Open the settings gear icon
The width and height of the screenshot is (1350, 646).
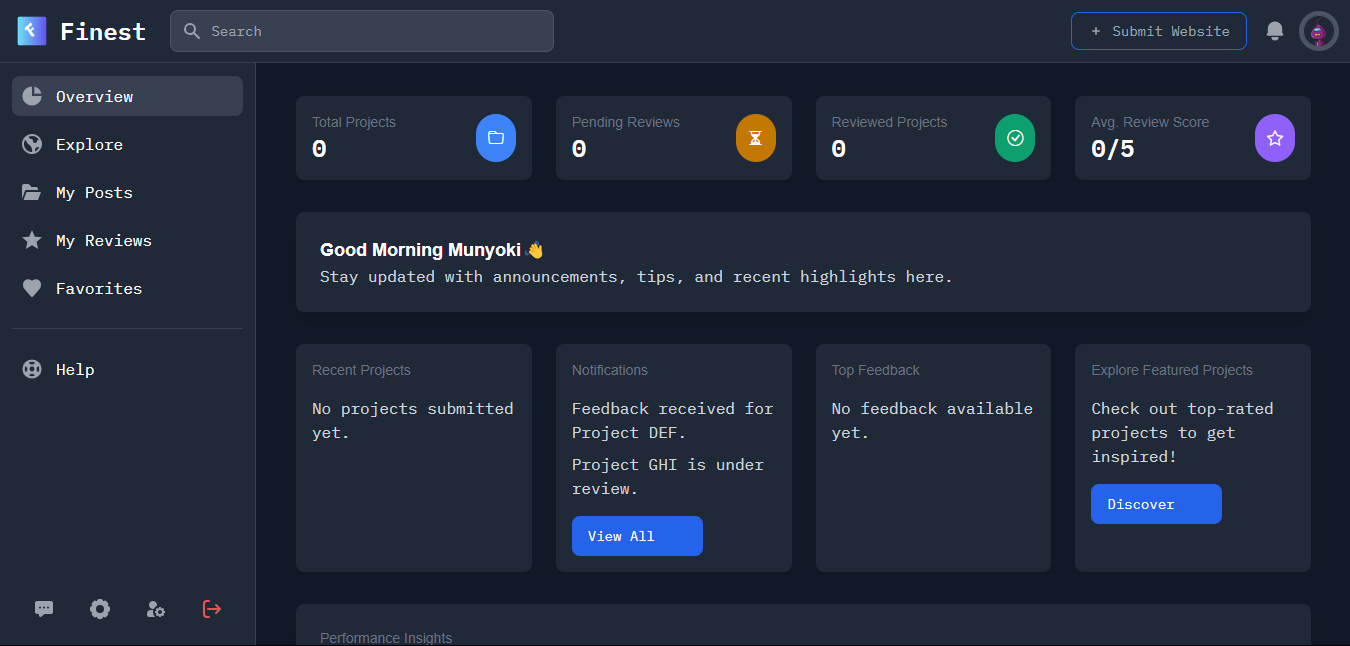pyautogui.click(x=100, y=609)
